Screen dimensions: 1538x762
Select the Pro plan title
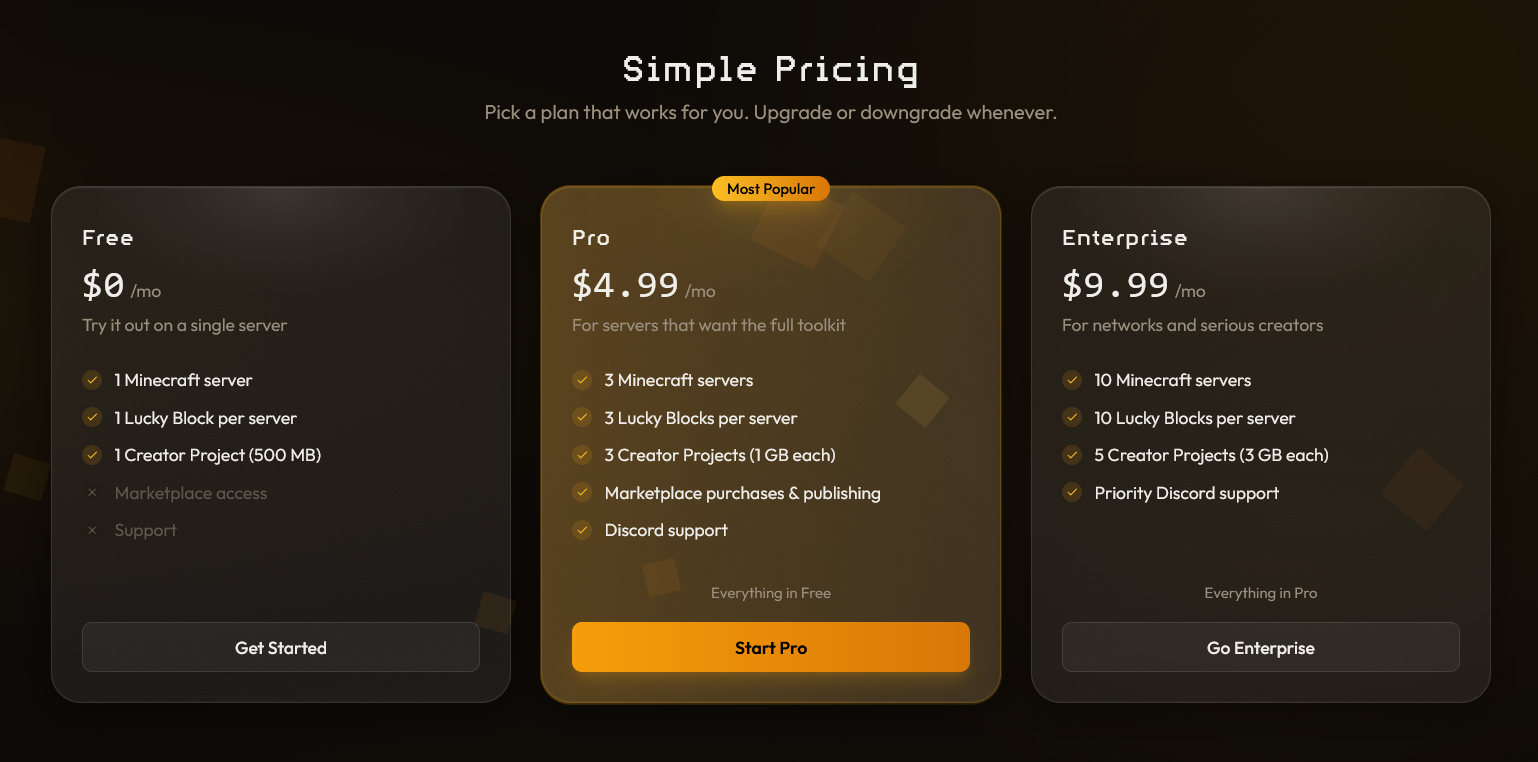click(591, 238)
